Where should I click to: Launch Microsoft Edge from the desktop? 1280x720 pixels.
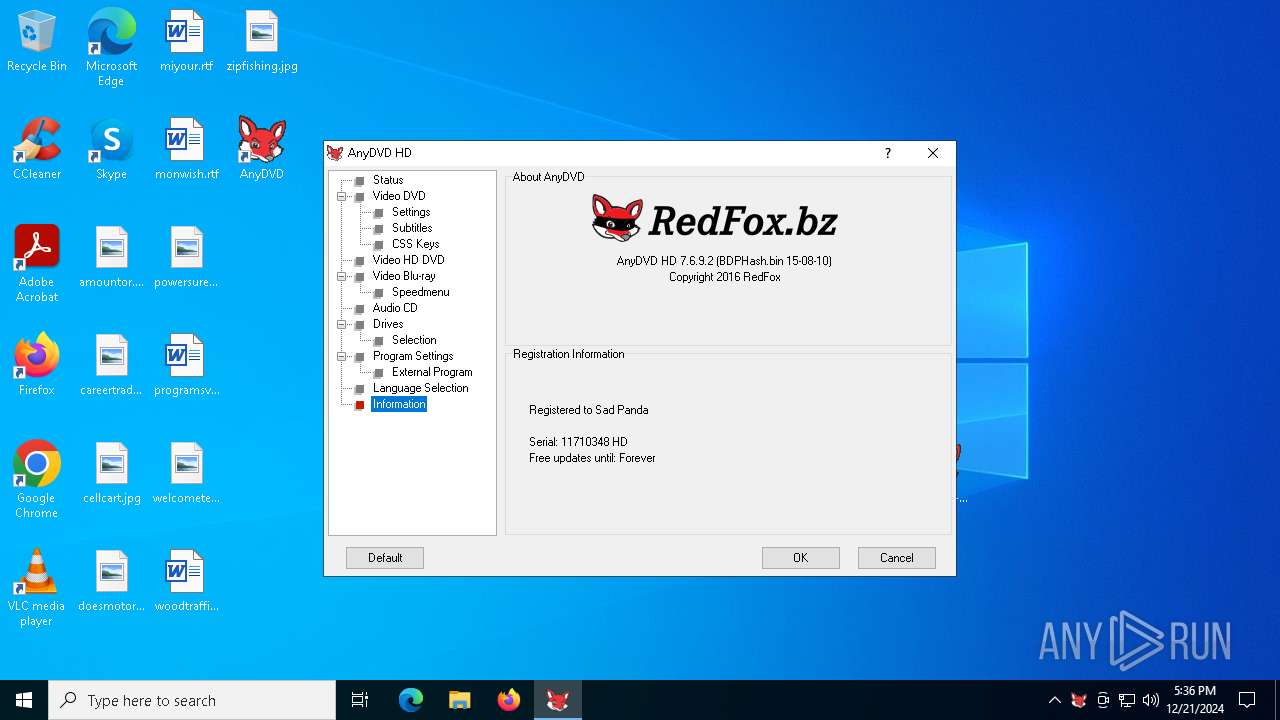(111, 48)
